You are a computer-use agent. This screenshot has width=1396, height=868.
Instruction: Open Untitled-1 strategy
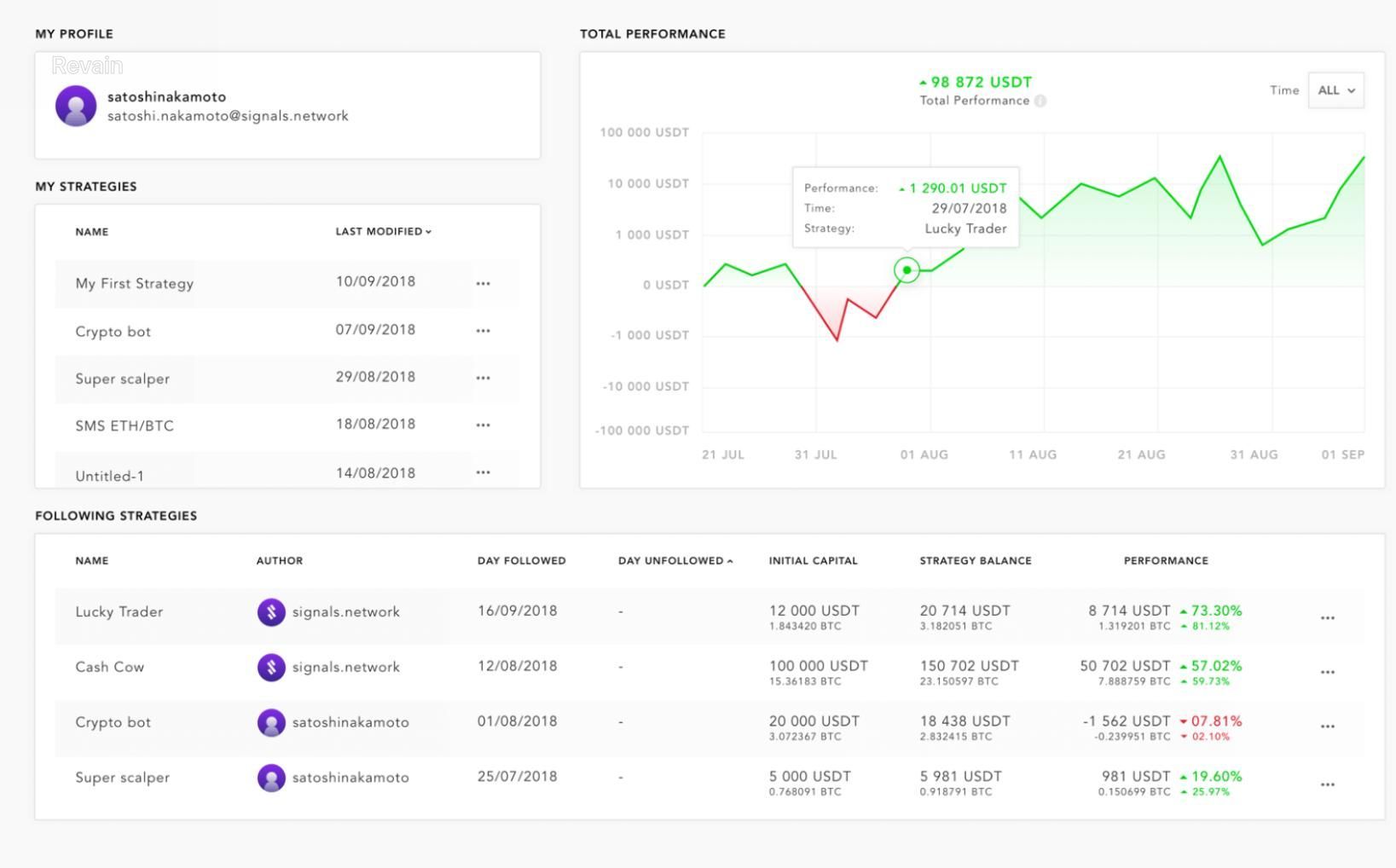(109, 476)
